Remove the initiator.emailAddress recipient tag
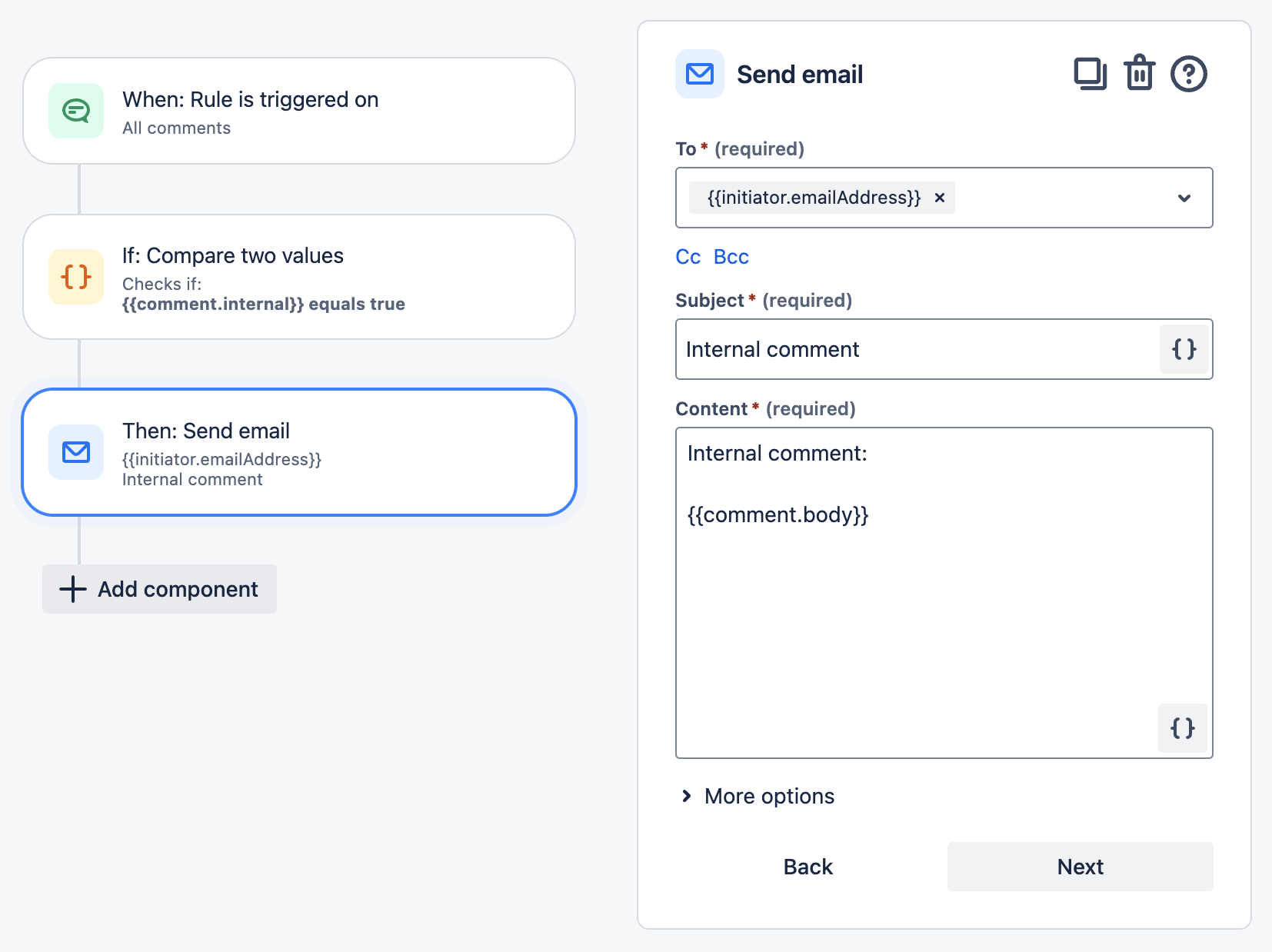1272x952 pixels. pos(939,198)
